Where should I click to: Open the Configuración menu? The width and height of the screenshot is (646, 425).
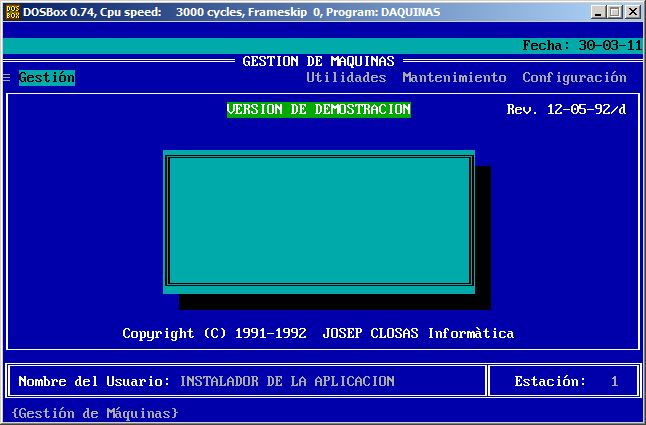tap(574, 78)
